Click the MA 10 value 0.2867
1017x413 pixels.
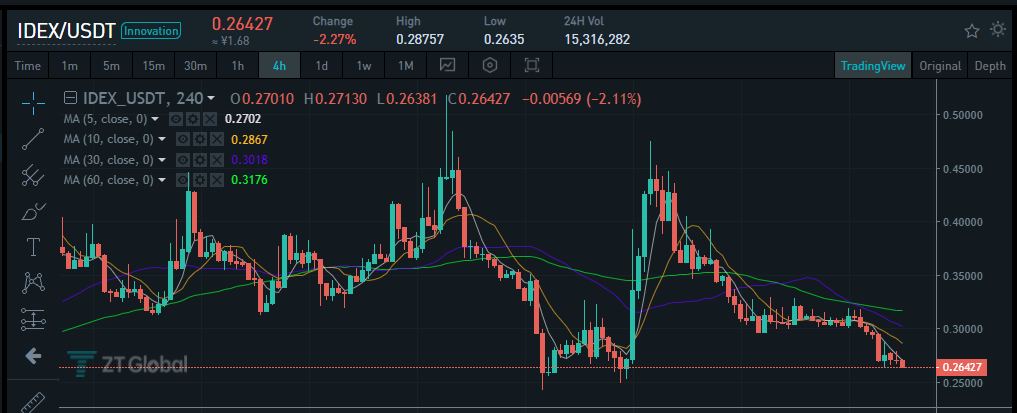coord(249,139)
